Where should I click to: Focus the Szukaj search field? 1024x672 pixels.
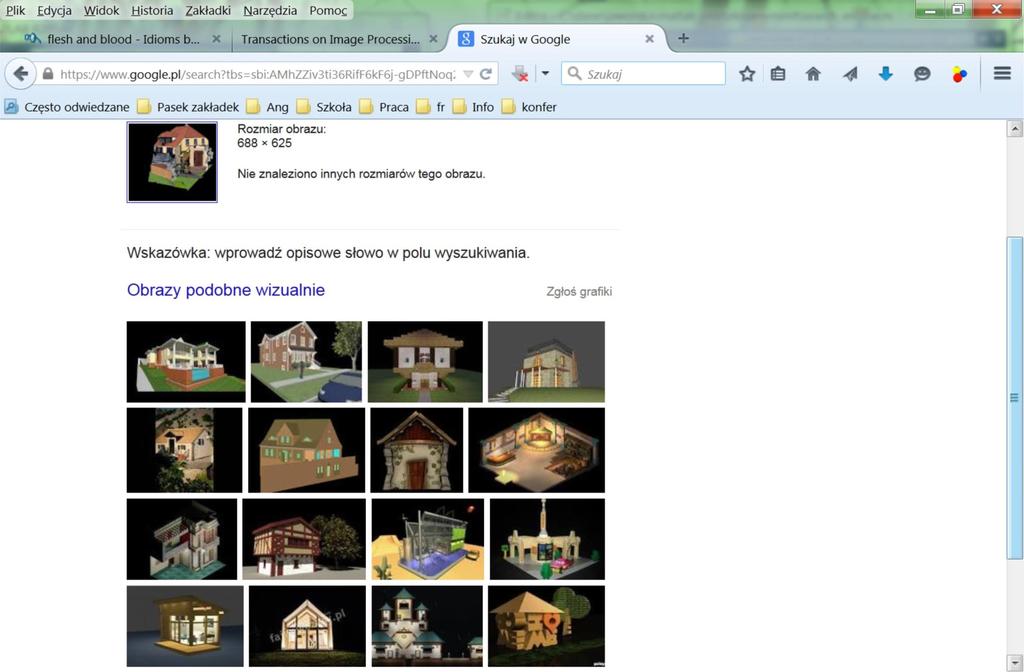(x=643, y=73)
